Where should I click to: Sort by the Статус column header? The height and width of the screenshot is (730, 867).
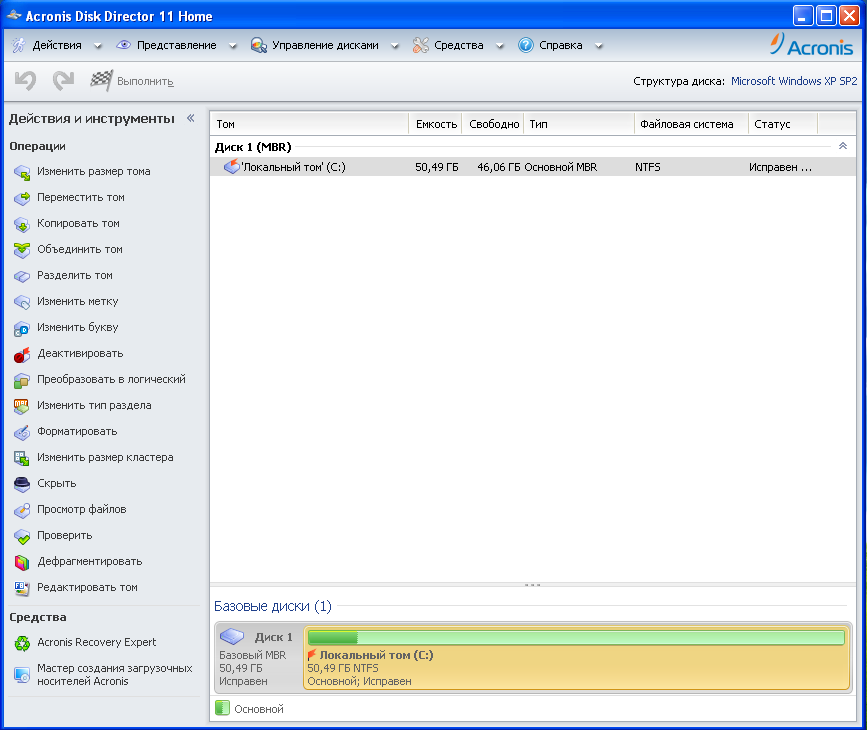(782, 124)
